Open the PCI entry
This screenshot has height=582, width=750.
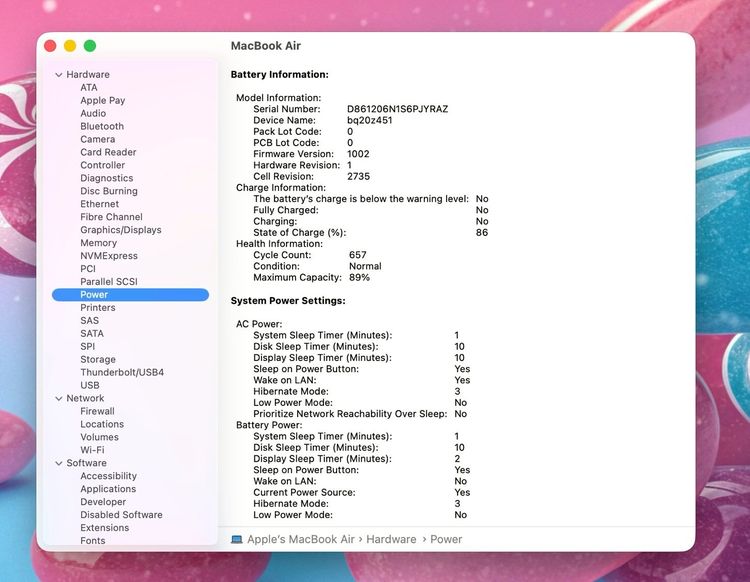(88, 269)
